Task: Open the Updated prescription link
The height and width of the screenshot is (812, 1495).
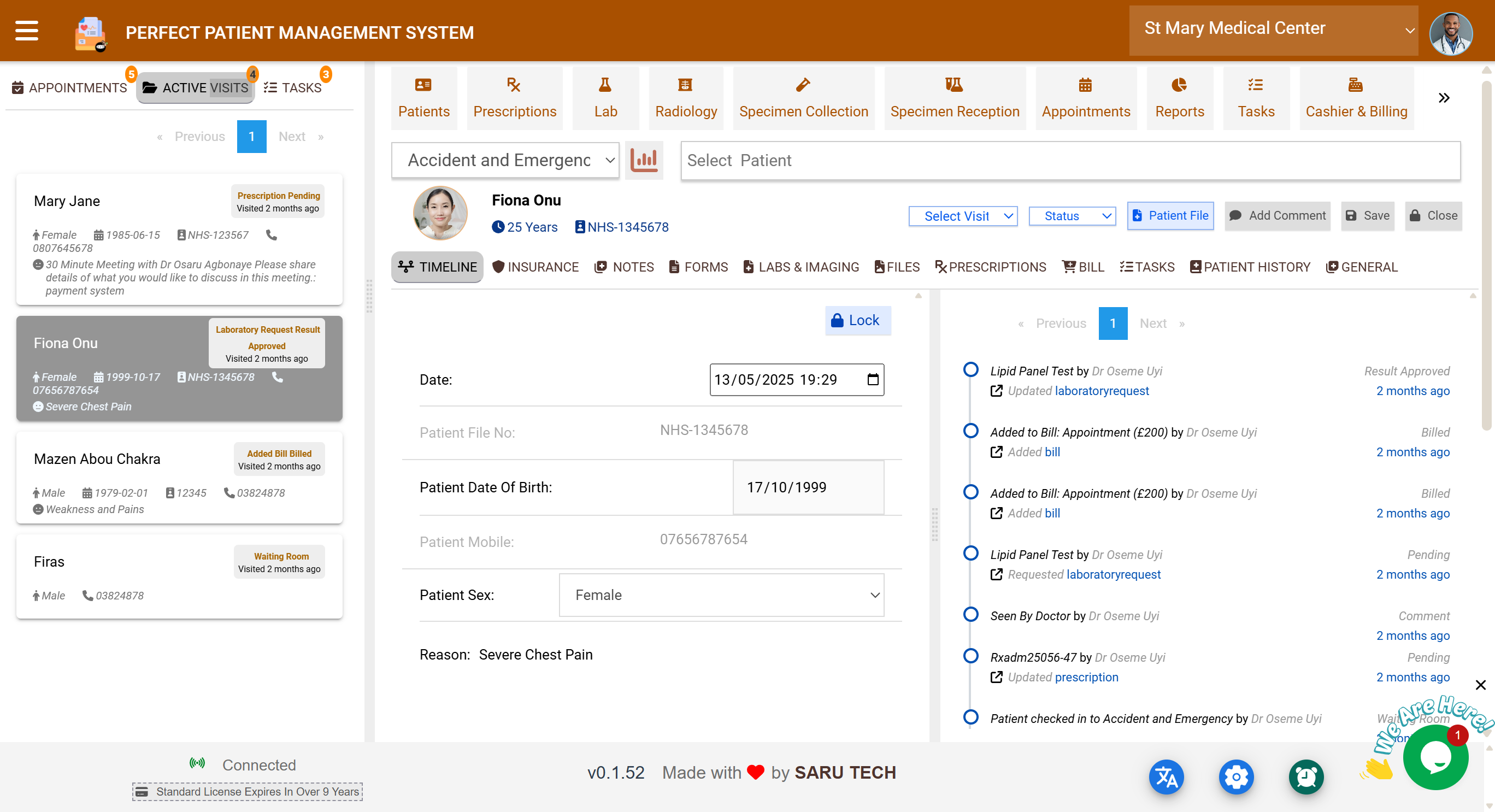Action: coord(1086,678)
